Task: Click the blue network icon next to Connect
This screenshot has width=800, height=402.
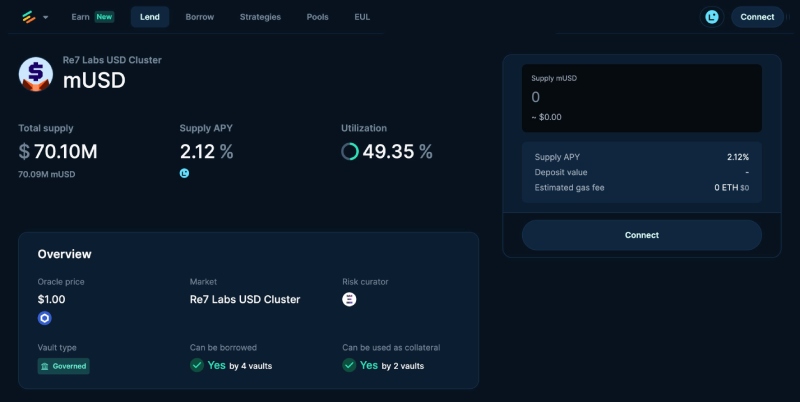Action: point(712,17)
